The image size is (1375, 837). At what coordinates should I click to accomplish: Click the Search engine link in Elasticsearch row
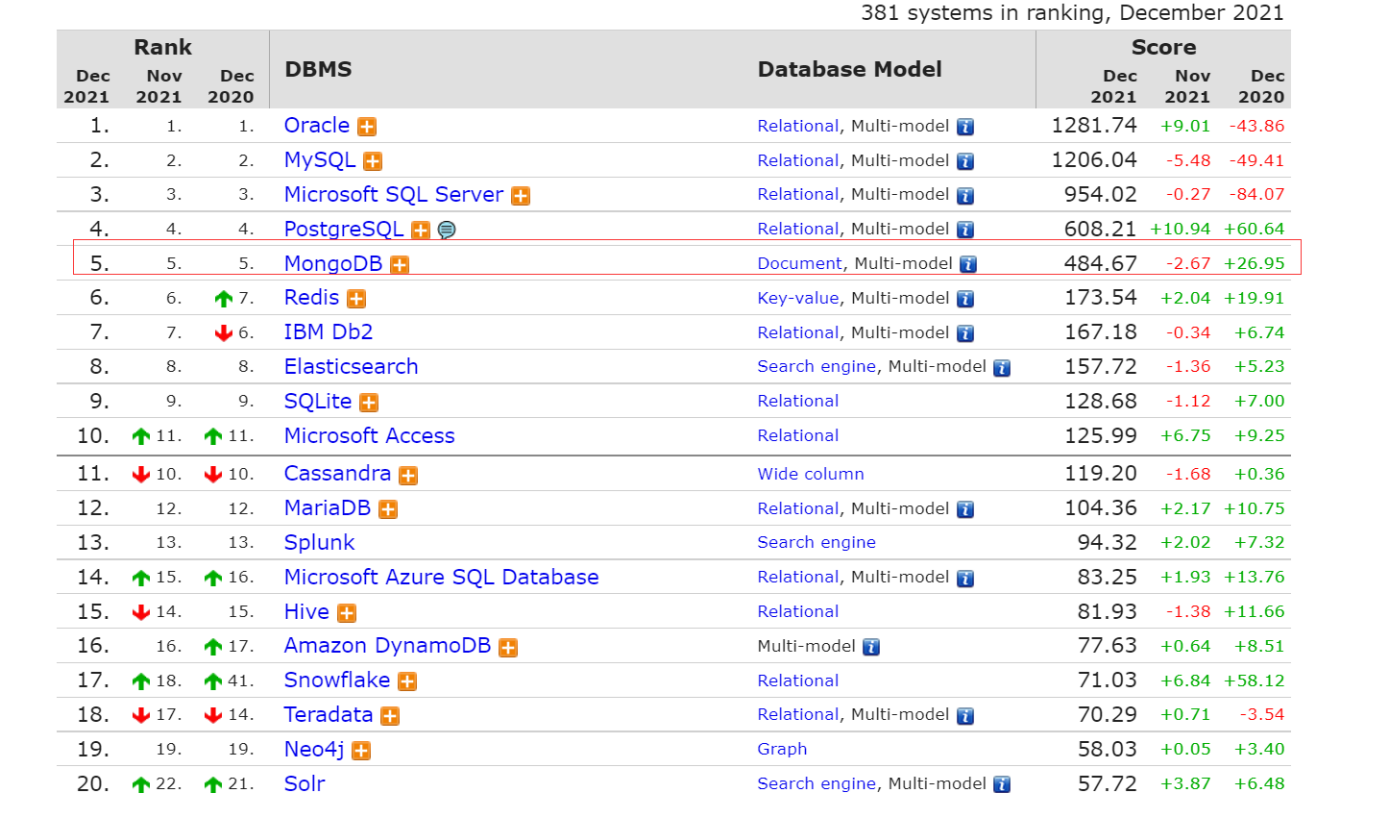point(816,366)
